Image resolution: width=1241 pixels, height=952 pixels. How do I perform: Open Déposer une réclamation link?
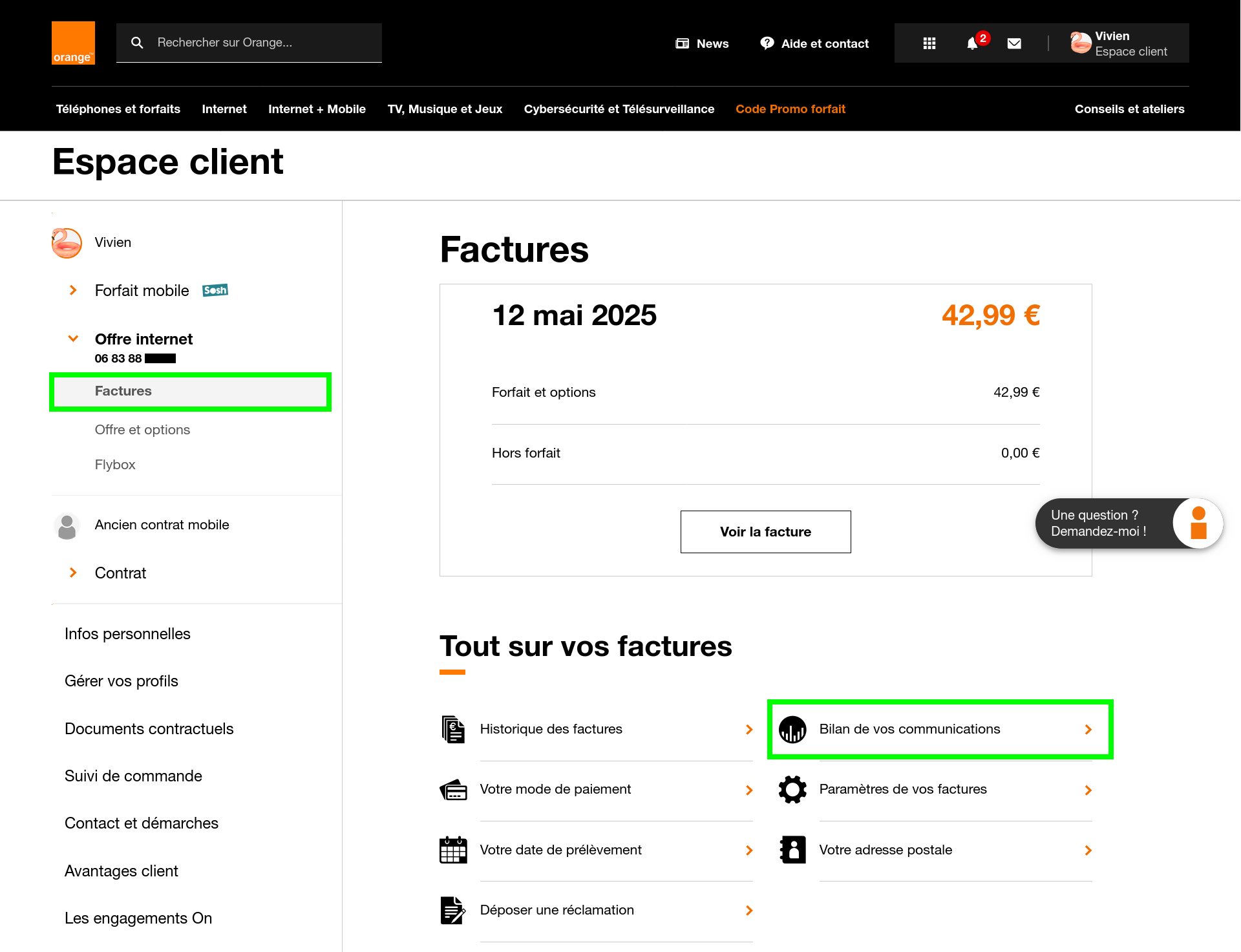pos(557,910)
